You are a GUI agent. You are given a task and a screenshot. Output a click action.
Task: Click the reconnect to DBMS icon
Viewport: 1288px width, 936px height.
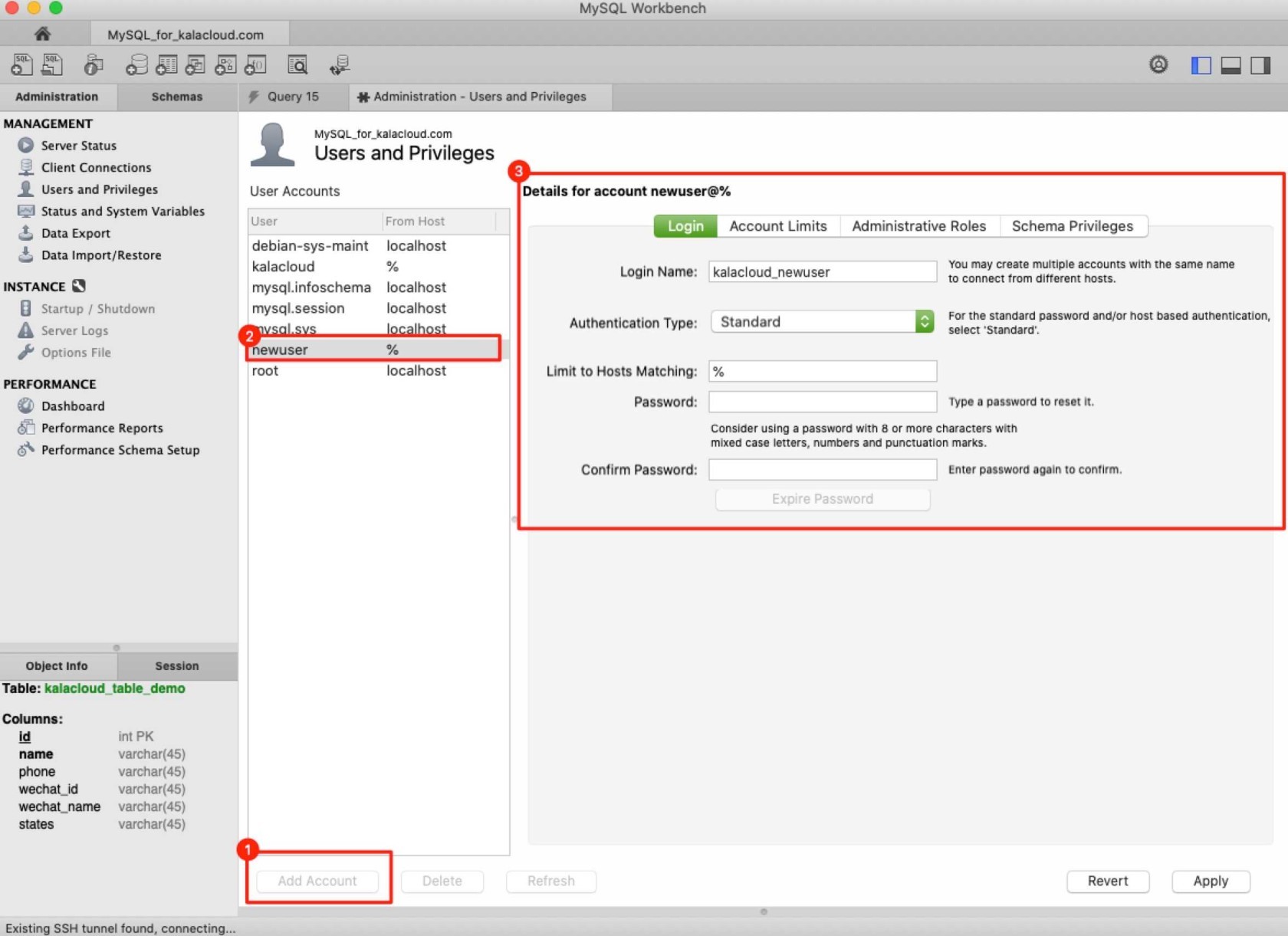[340, 65]
